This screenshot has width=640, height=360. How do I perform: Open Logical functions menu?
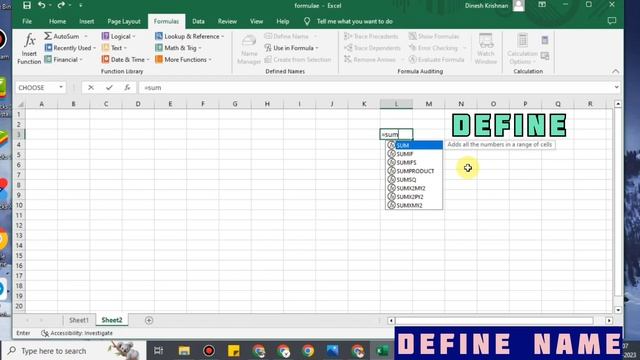118,36
